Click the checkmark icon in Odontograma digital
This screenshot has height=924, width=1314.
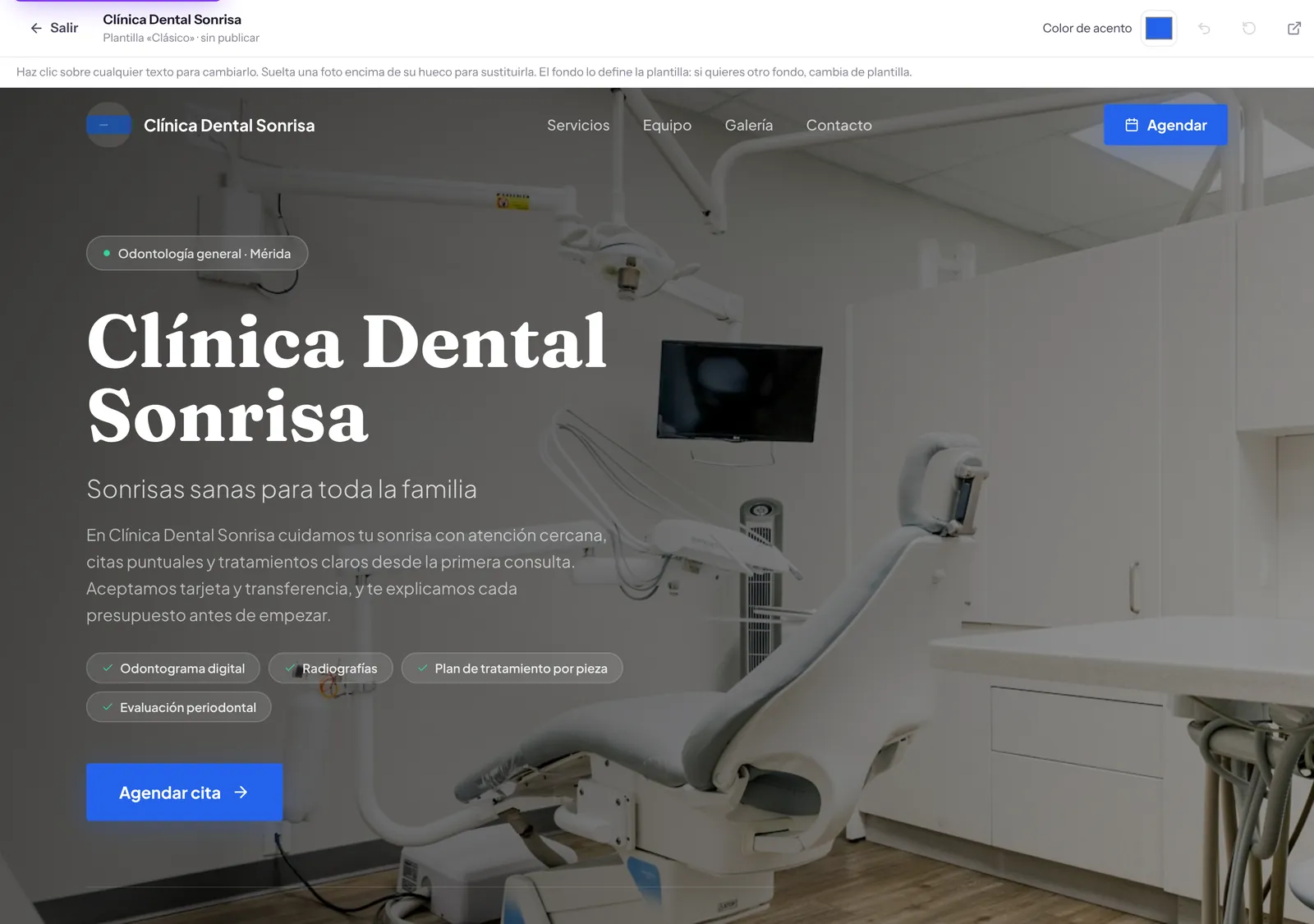(x=108, y=668)
